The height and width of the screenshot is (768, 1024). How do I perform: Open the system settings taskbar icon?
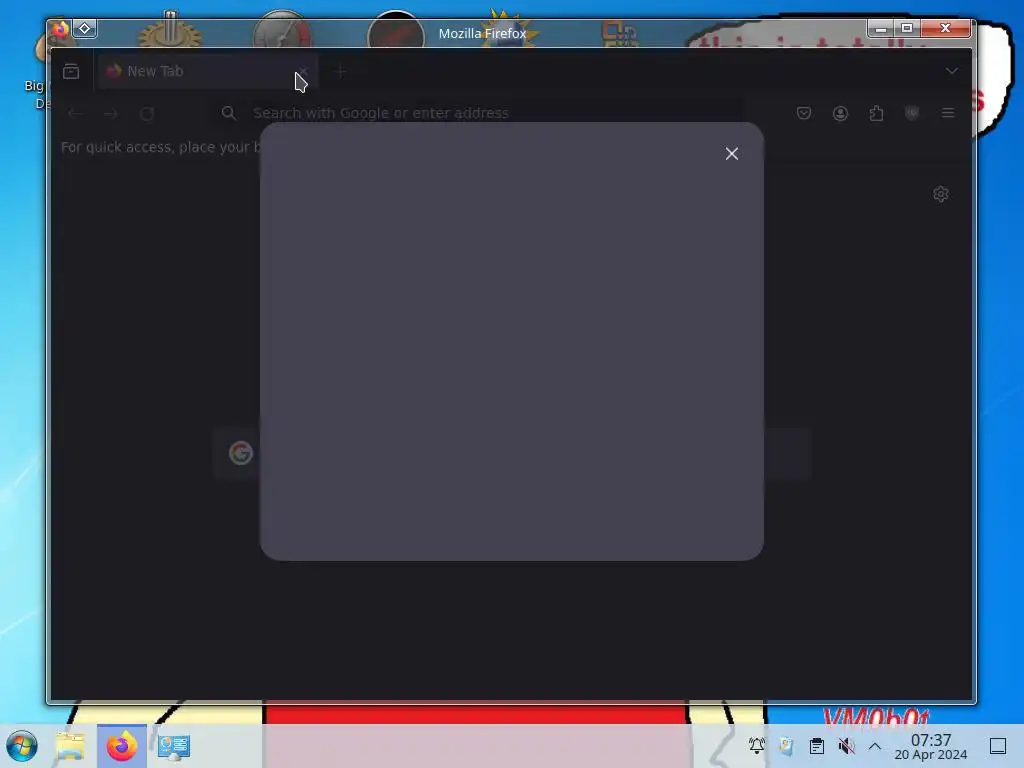[173, 746]
